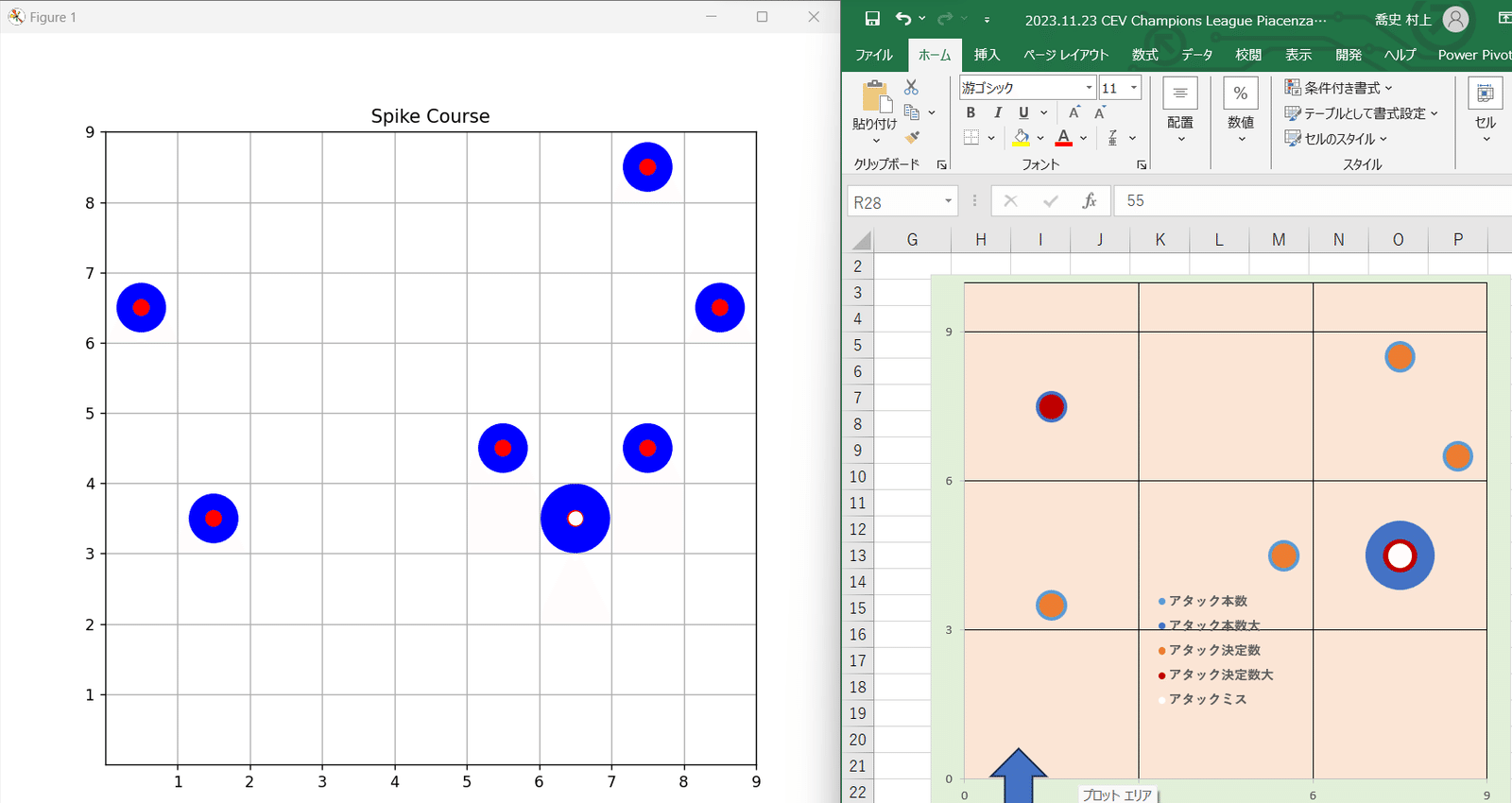Click the Cut scissors icon
This screenshot has width=1512, height=803.
[911, 87]
